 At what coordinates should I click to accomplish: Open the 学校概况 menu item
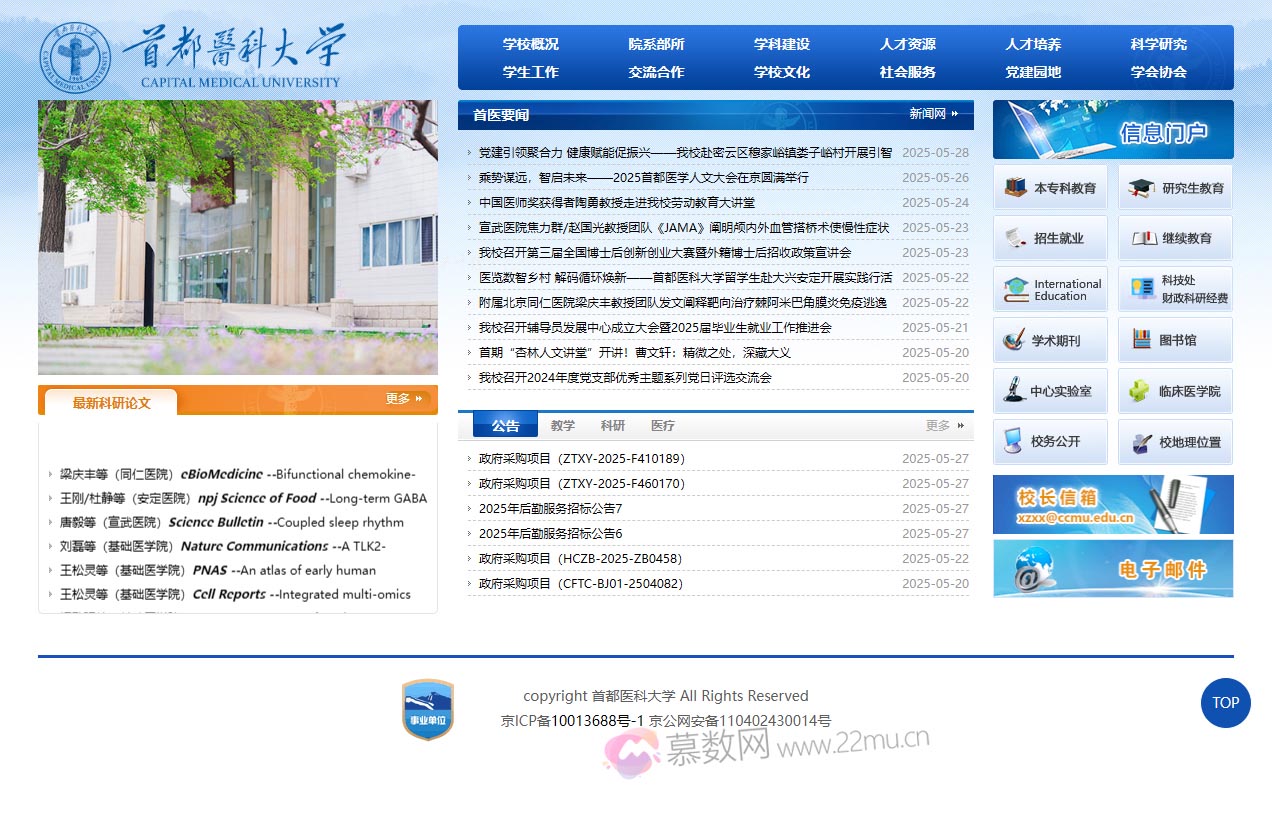coord(530,44)
